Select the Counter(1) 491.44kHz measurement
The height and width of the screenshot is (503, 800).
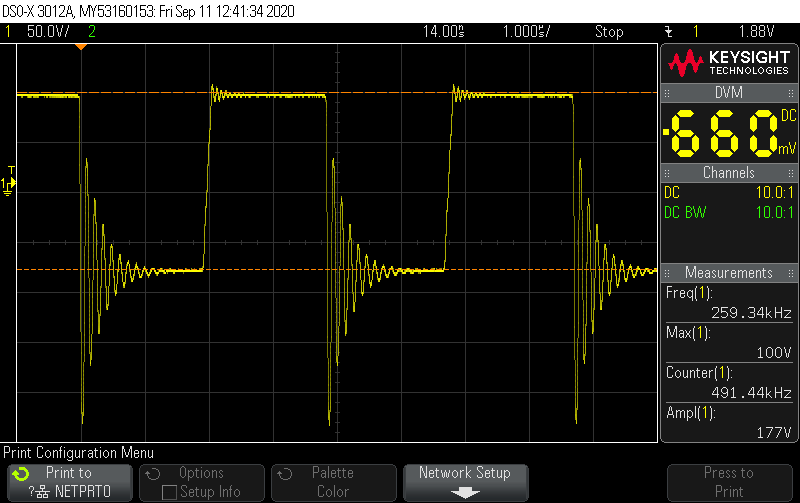[x=729, y=383]
